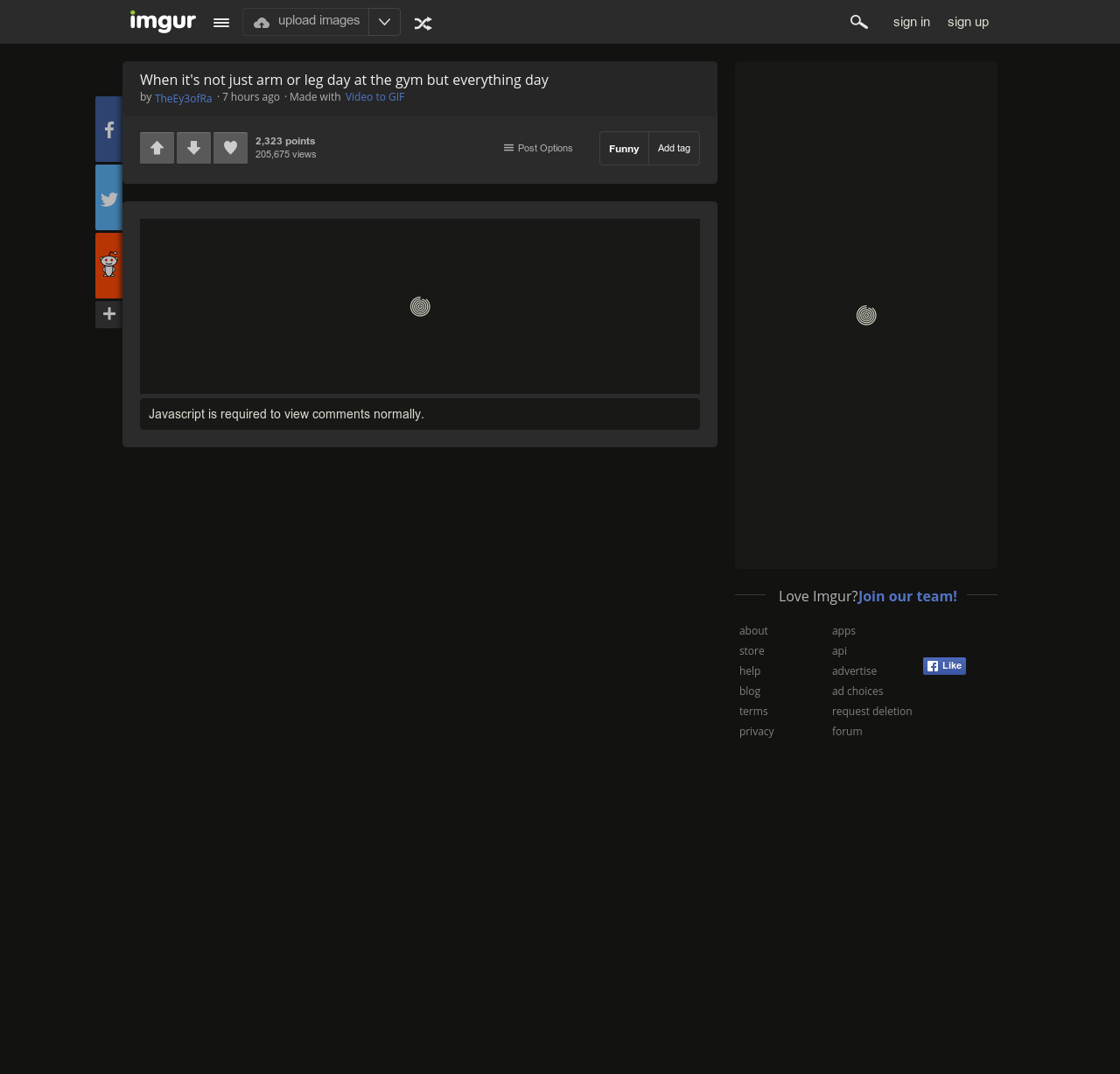Screen dimensions: 1120x1074
Task: Open the forum footer link
Action: tap(847, 732)
